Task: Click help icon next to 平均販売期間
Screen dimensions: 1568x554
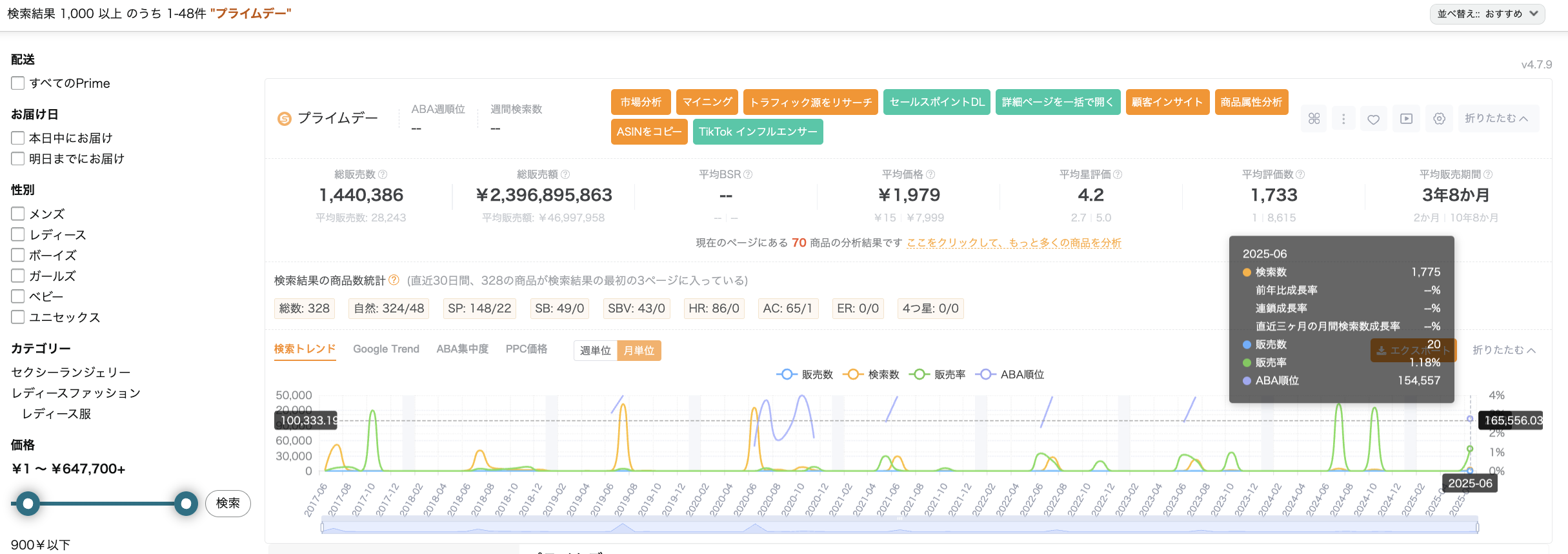Action: pyautogui.click(x=1488, y=174)
